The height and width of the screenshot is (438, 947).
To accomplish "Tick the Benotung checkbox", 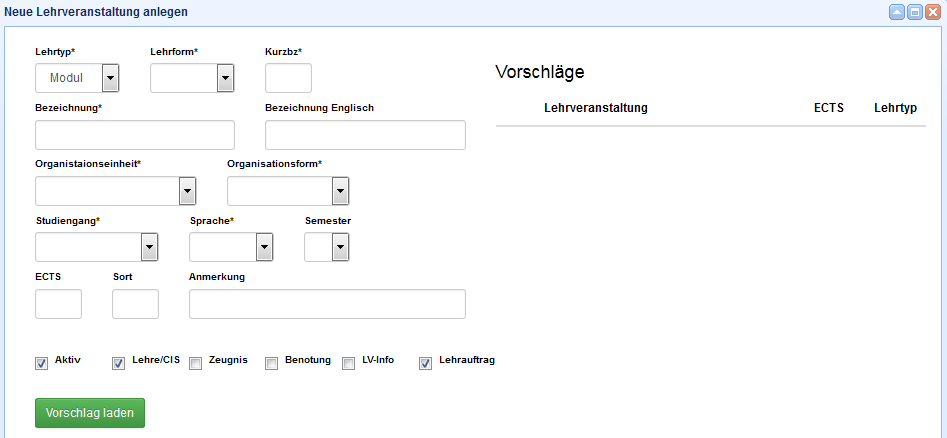I will tap(272, 363).
